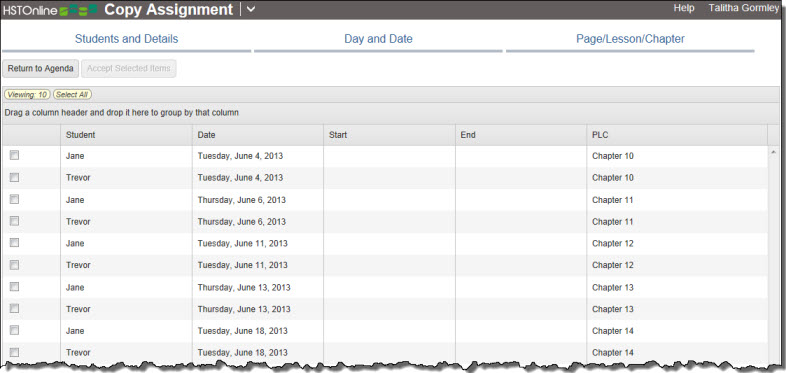Click the Viewing: 10 badge

pos(27,94)
